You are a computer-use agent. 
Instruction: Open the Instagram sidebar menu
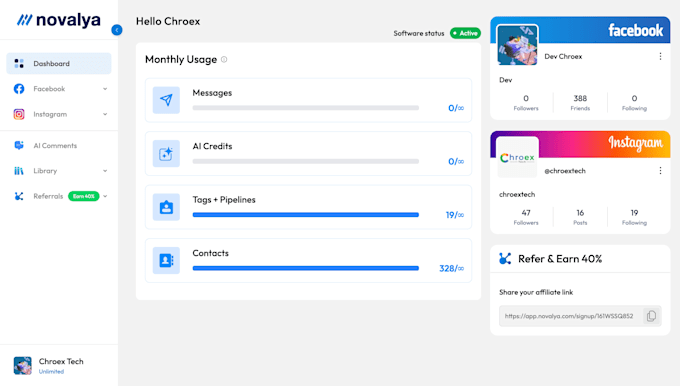pyautogui.click(x=59, y=114)
